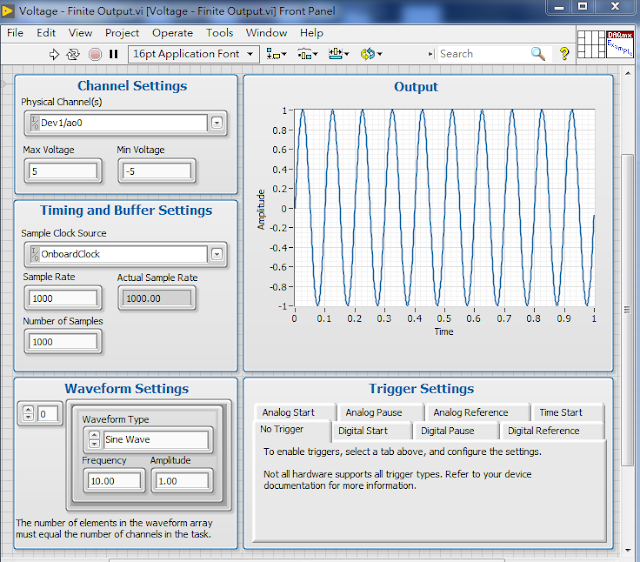The height and width of the screenshot is (562, 640).
Task: Open the Edit menu
Action: pyautogui.click(x=46, y=33)
